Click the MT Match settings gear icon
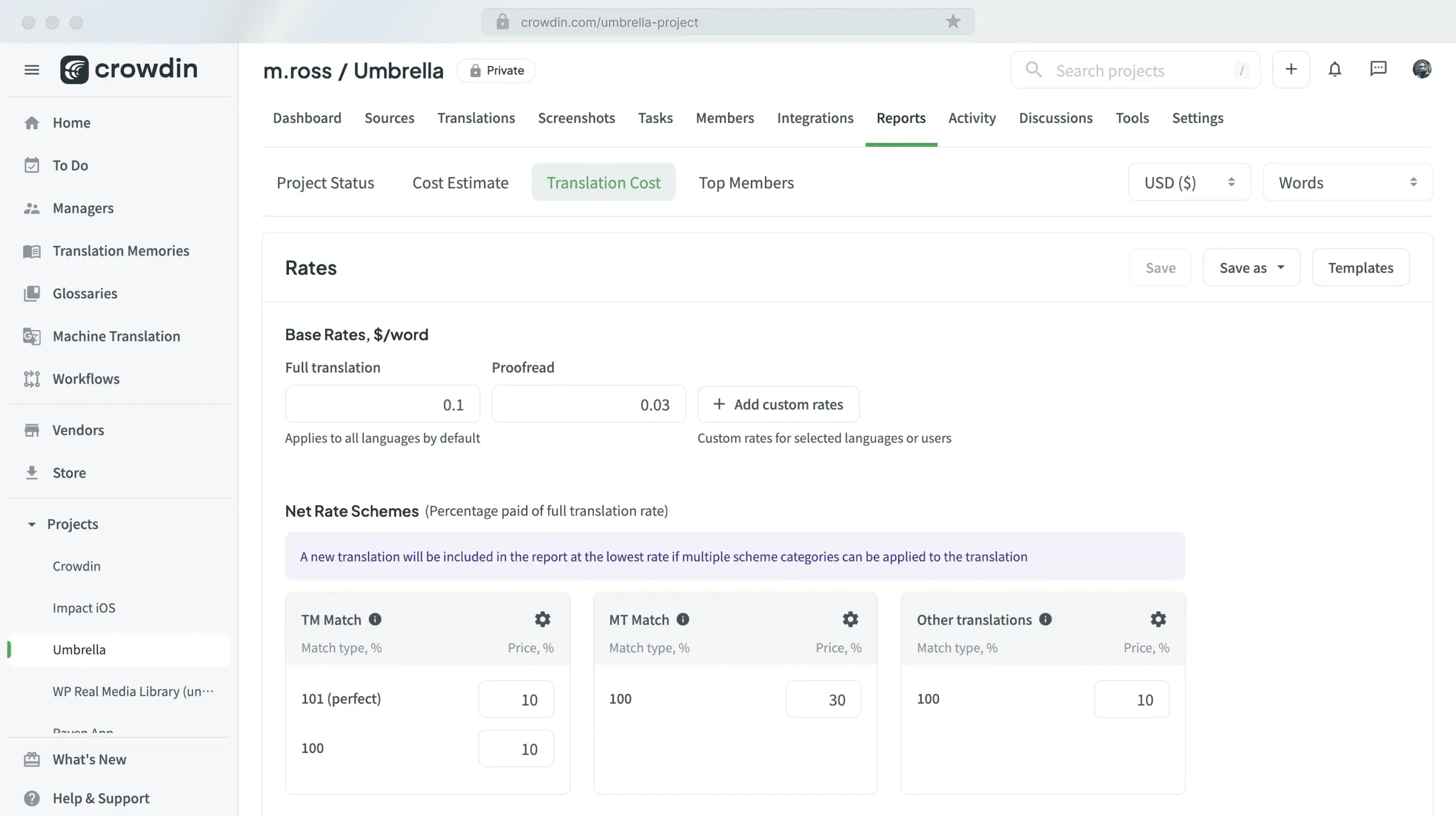Image resolution: width=1456 pixels, height=816 pixels. click(x=849, y=619)
